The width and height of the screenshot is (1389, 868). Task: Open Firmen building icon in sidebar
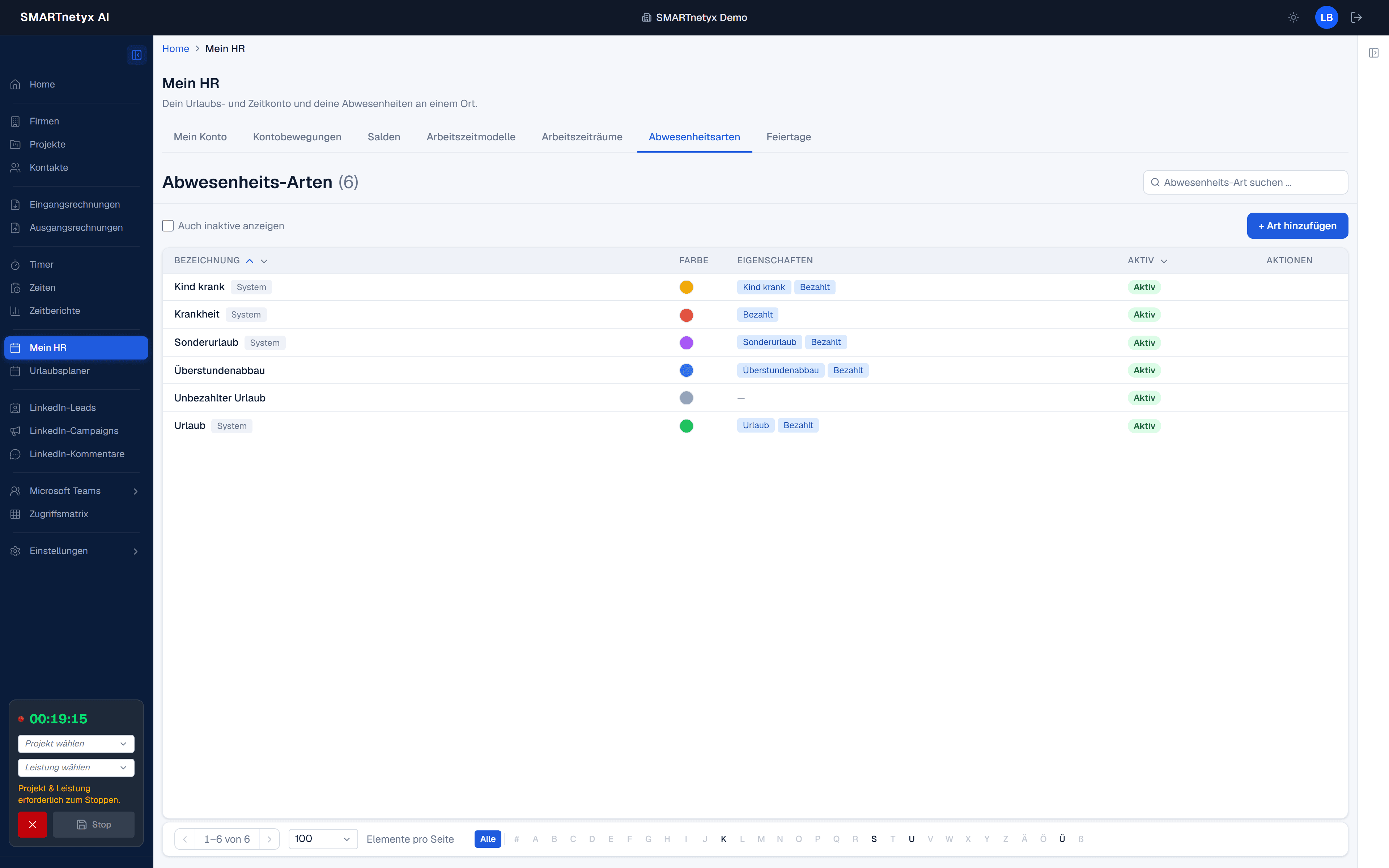click(16, 121)
